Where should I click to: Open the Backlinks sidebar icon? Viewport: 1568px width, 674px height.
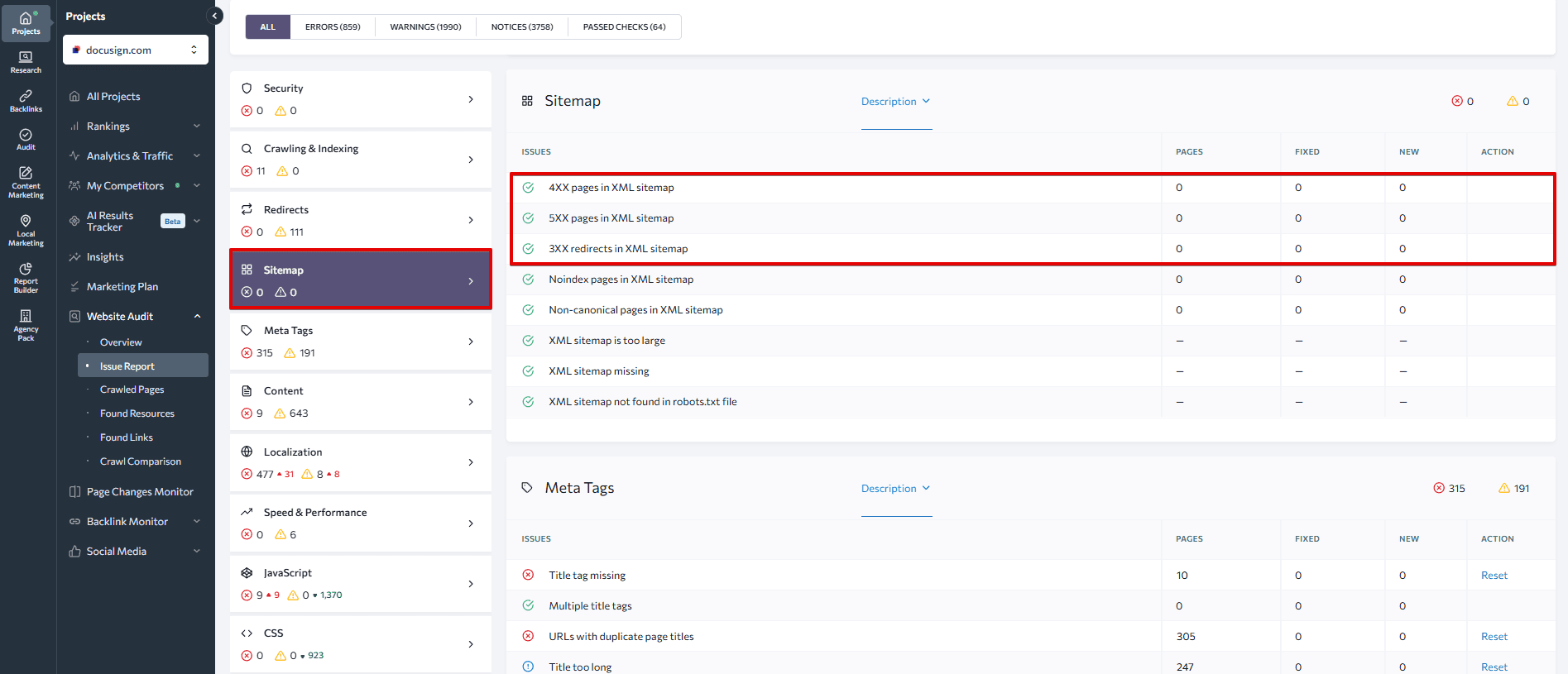coord(26,101)
